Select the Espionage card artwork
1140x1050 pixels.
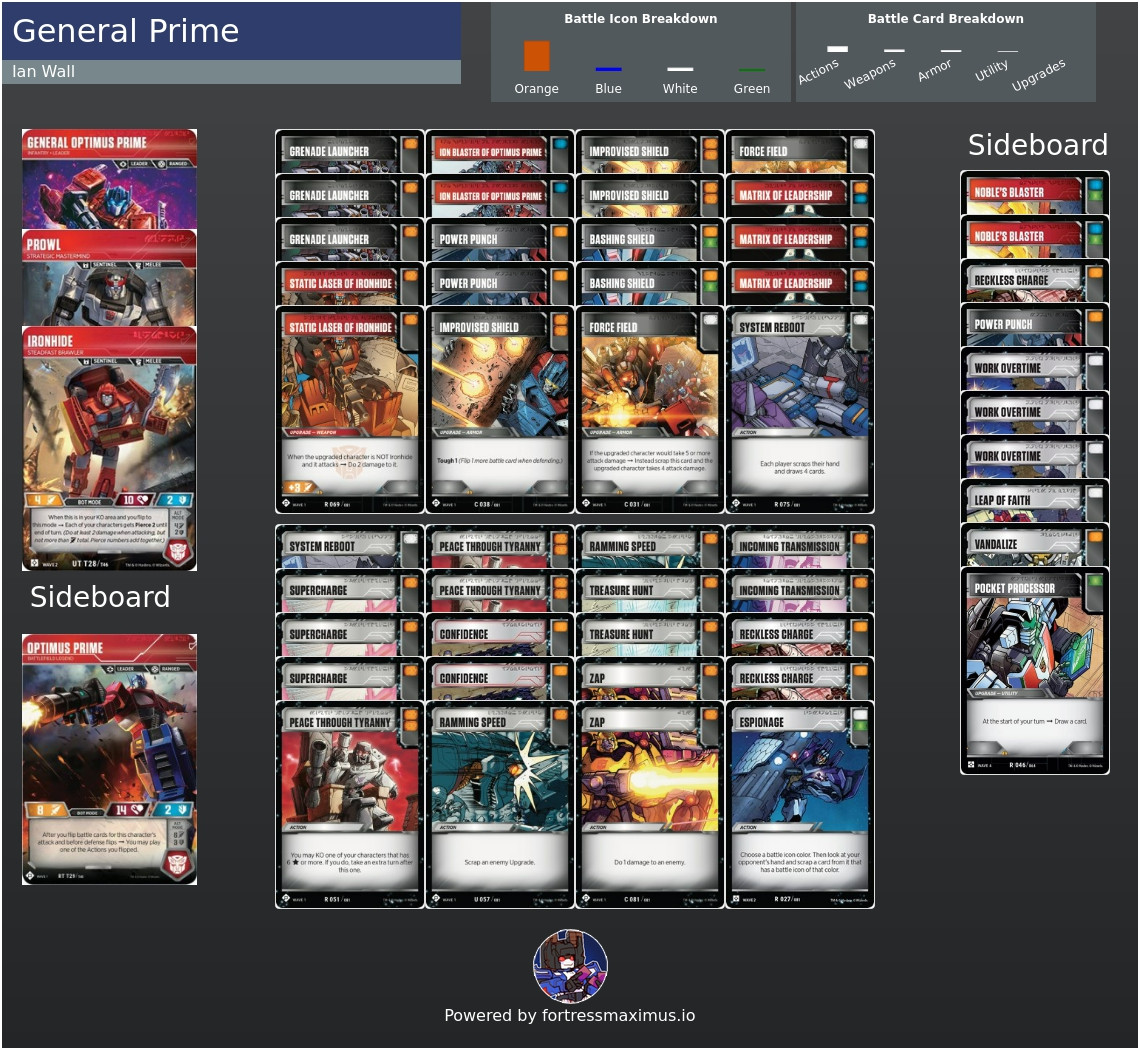pos(800,805)
